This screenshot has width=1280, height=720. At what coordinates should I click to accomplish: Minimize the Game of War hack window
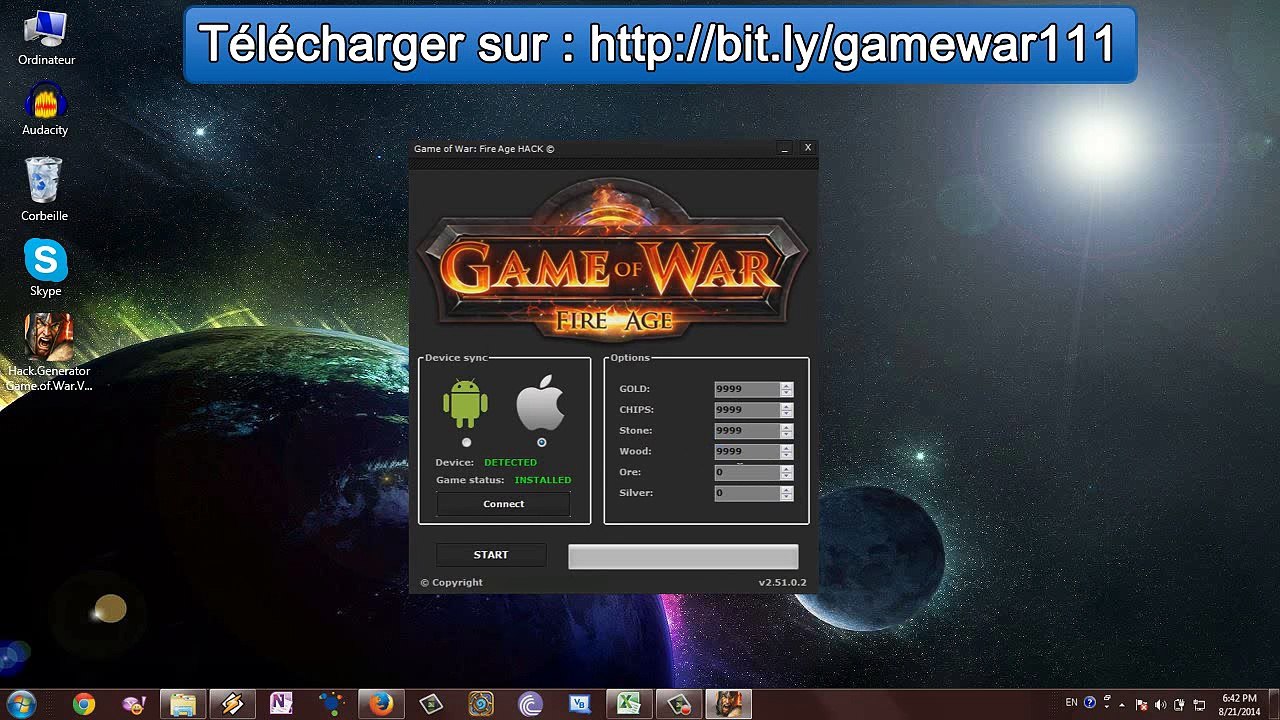coord(785,148)
